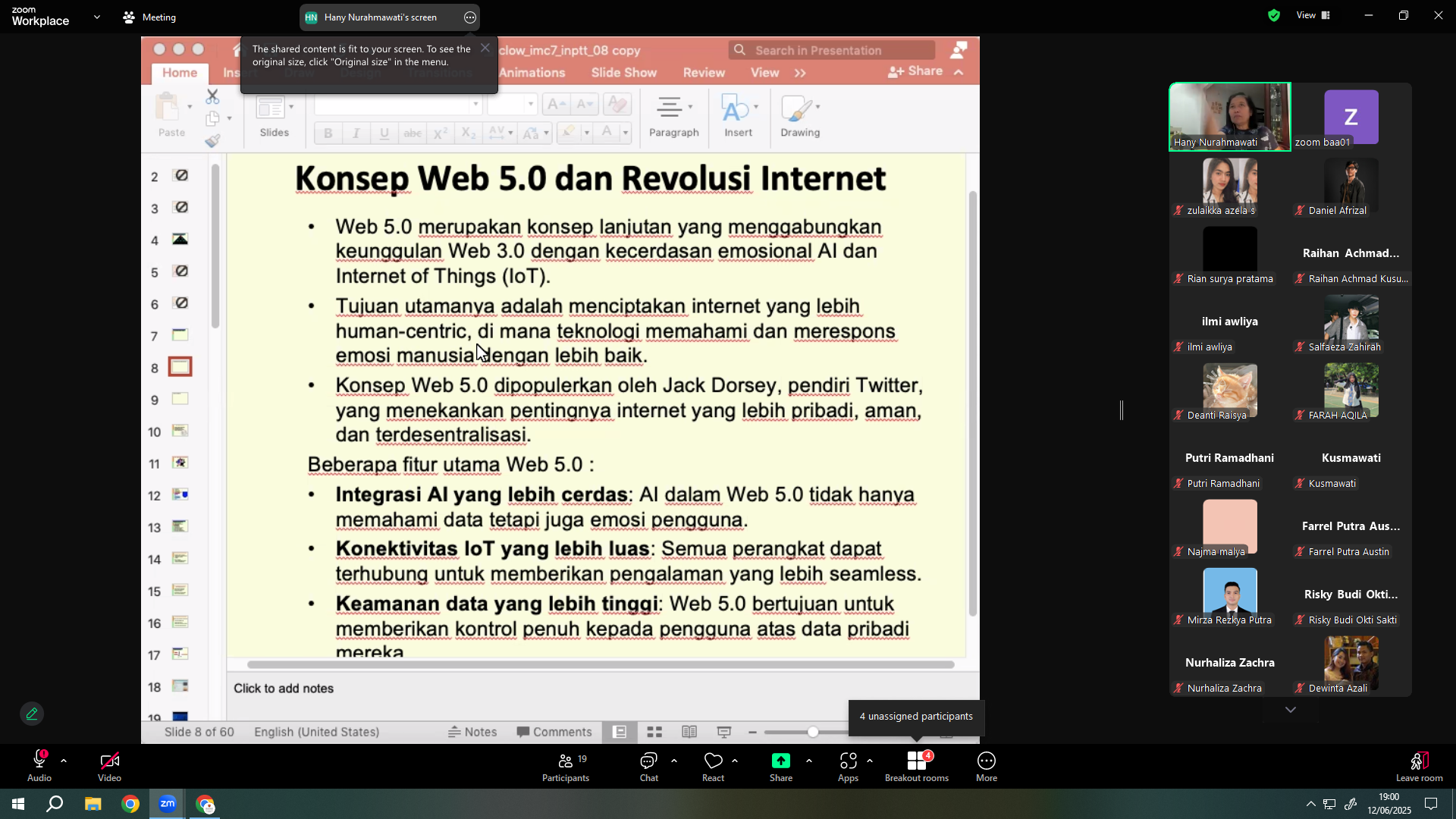
Task: Click the text highlight color swatch
Action: (568, 133)
